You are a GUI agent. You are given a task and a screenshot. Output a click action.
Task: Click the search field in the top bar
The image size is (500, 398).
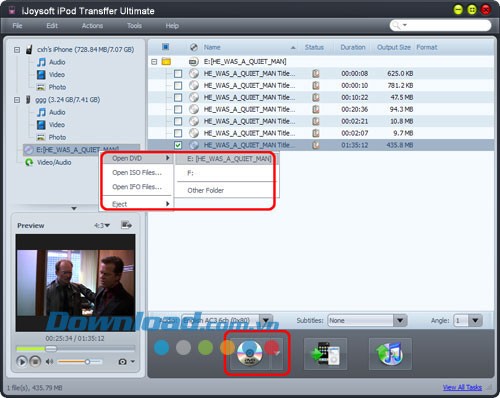440,25
